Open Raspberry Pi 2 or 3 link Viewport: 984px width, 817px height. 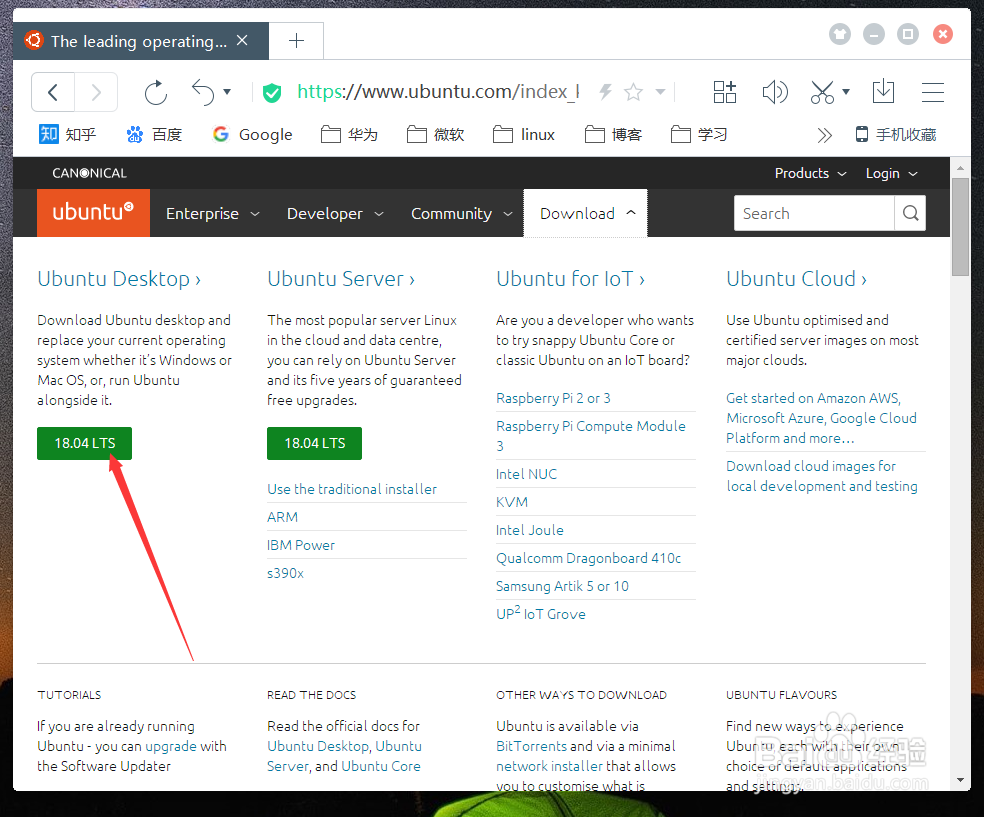click(x=554, y=398)
